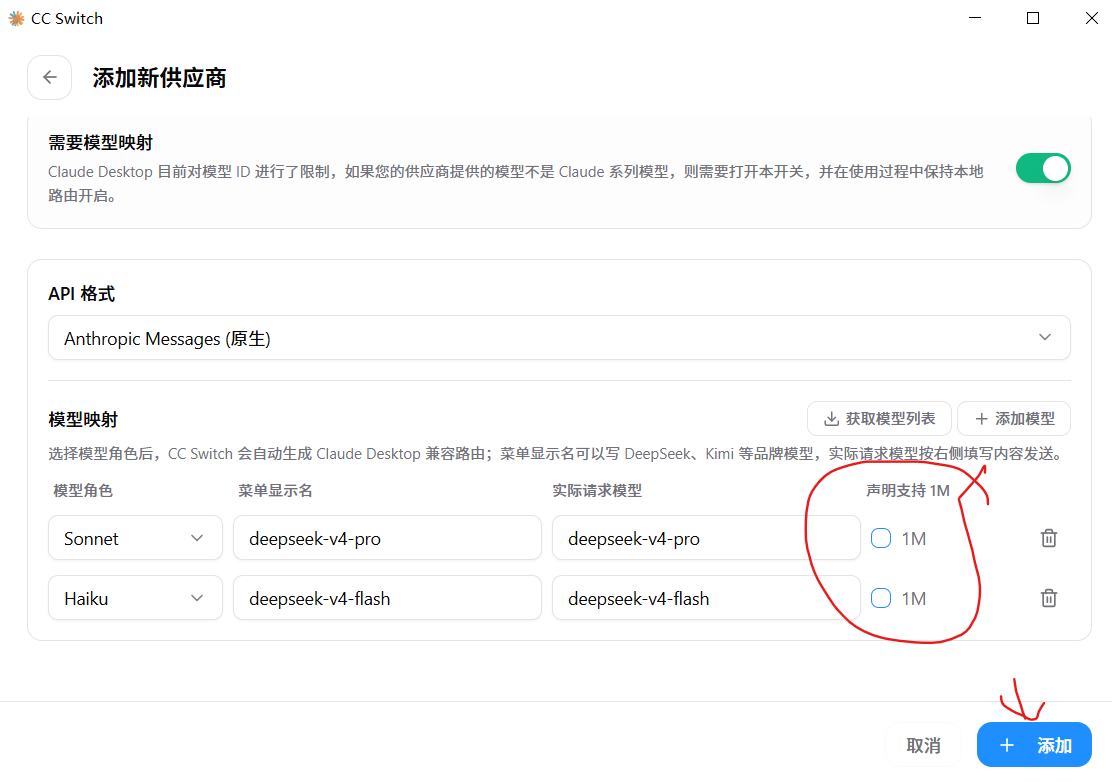Viewport: 1112px width, 782px height.
Task: Click the 添加模型 button
Action: 1014,419
